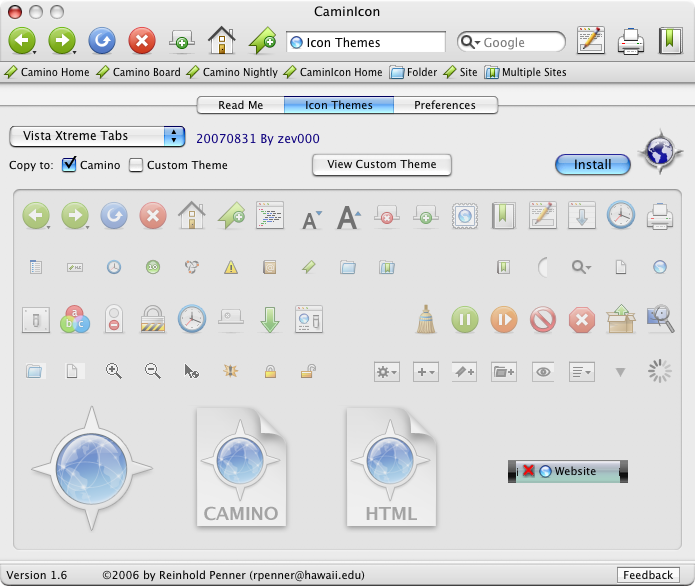The width and height of the screenshot is (695, 586).
Task: Click the open unlocked padlock icon
Action: pos(308,371)
